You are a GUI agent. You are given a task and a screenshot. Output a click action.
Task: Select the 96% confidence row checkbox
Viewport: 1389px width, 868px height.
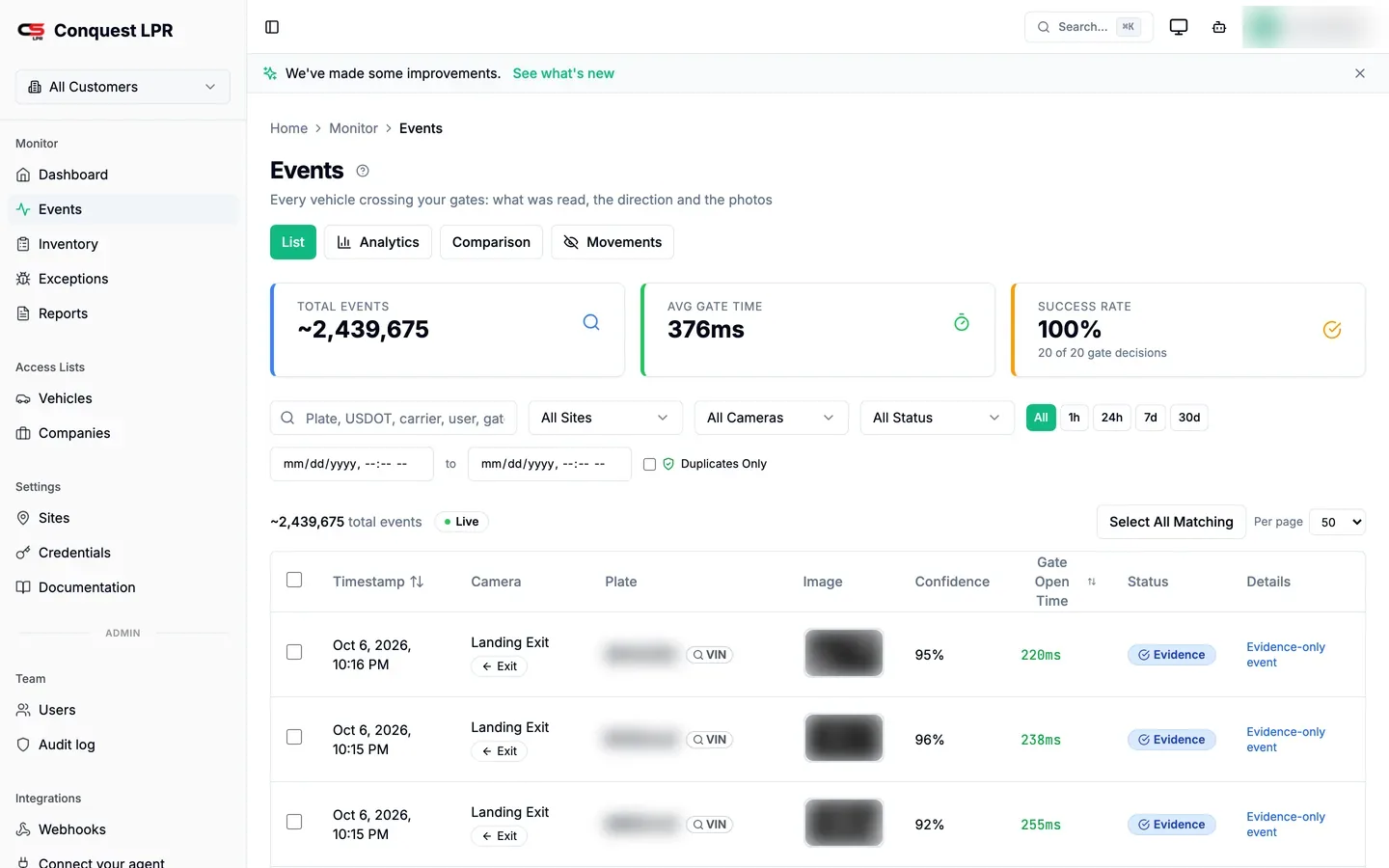pyautogui.click(x=294, y=738)
